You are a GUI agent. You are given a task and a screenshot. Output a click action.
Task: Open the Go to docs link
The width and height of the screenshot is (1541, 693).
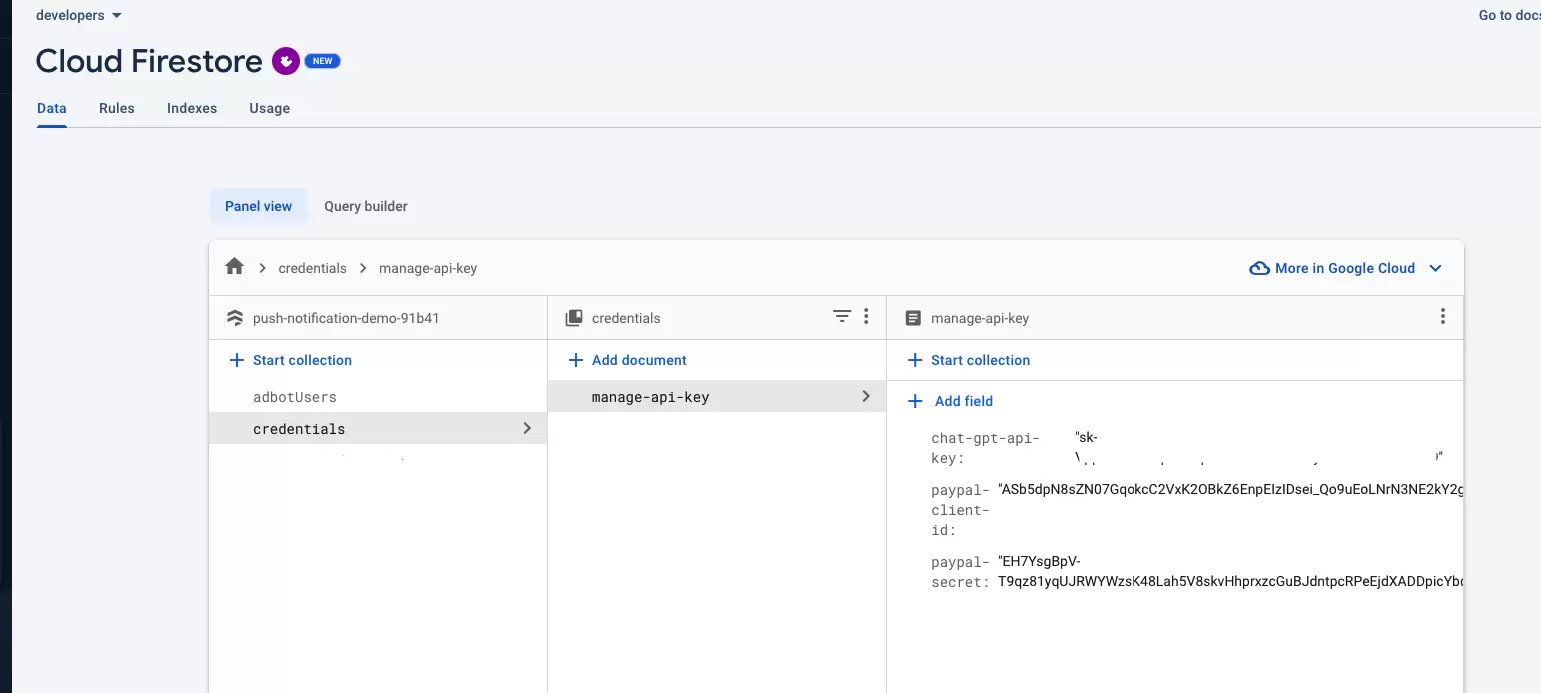tap(1510, 15)
